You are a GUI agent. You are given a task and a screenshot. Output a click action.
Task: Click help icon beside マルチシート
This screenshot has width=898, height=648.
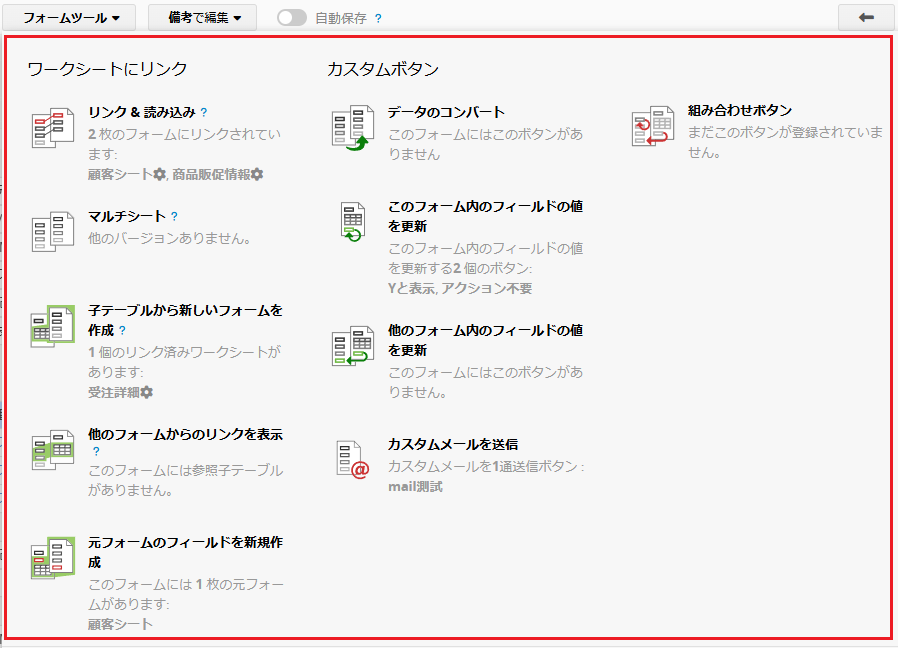click(x=174, y=216)
